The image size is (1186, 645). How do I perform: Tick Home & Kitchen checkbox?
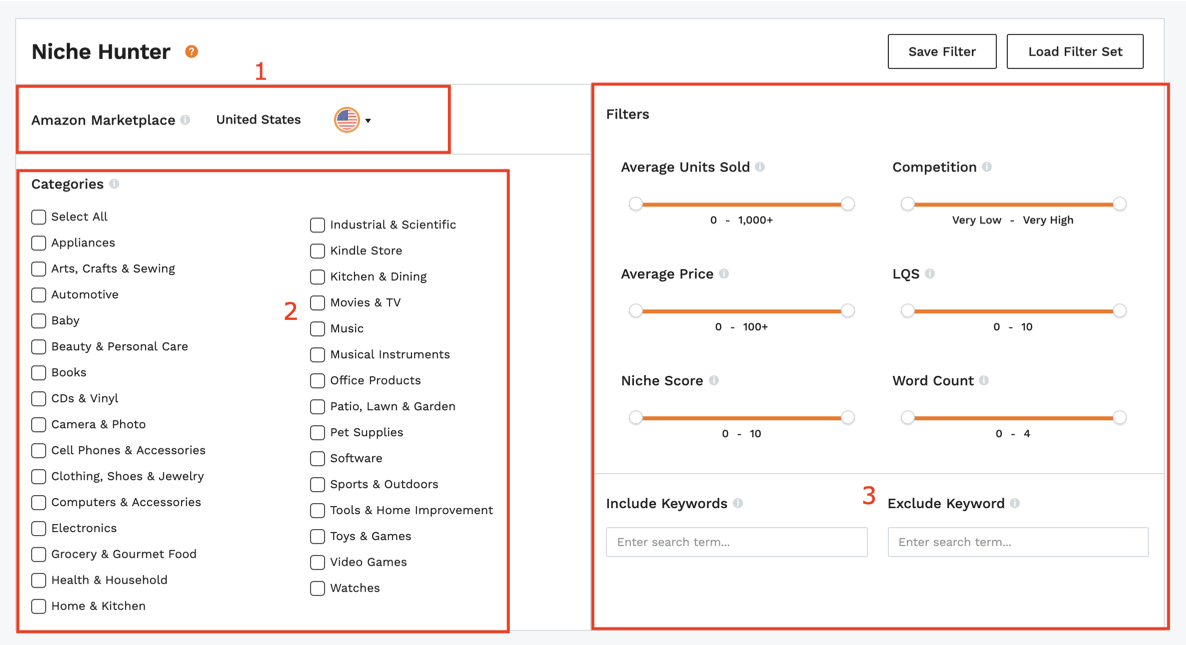39,606
